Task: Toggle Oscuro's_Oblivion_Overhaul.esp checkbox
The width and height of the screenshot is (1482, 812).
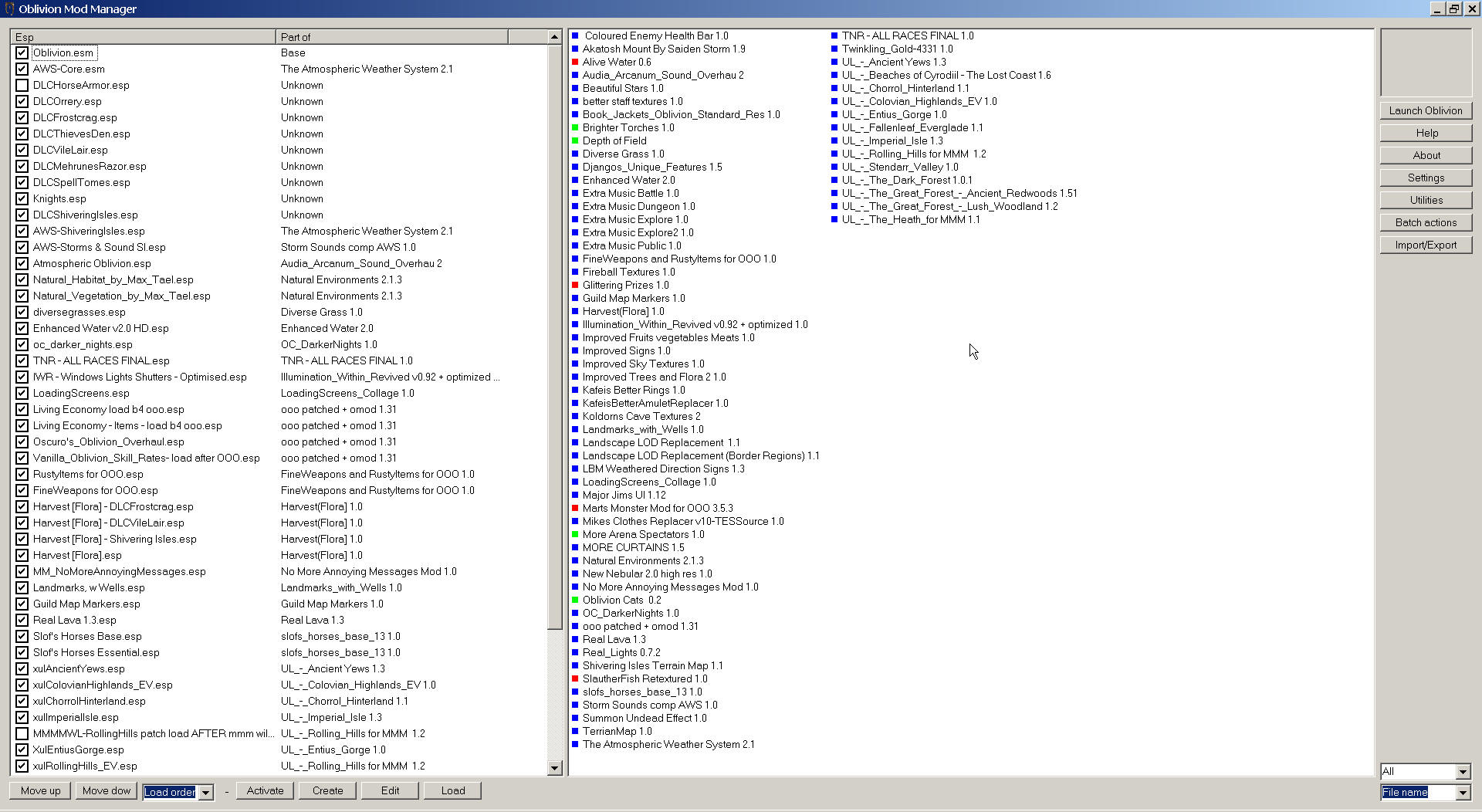Action: pyautogui.click(x=22, y=442)
